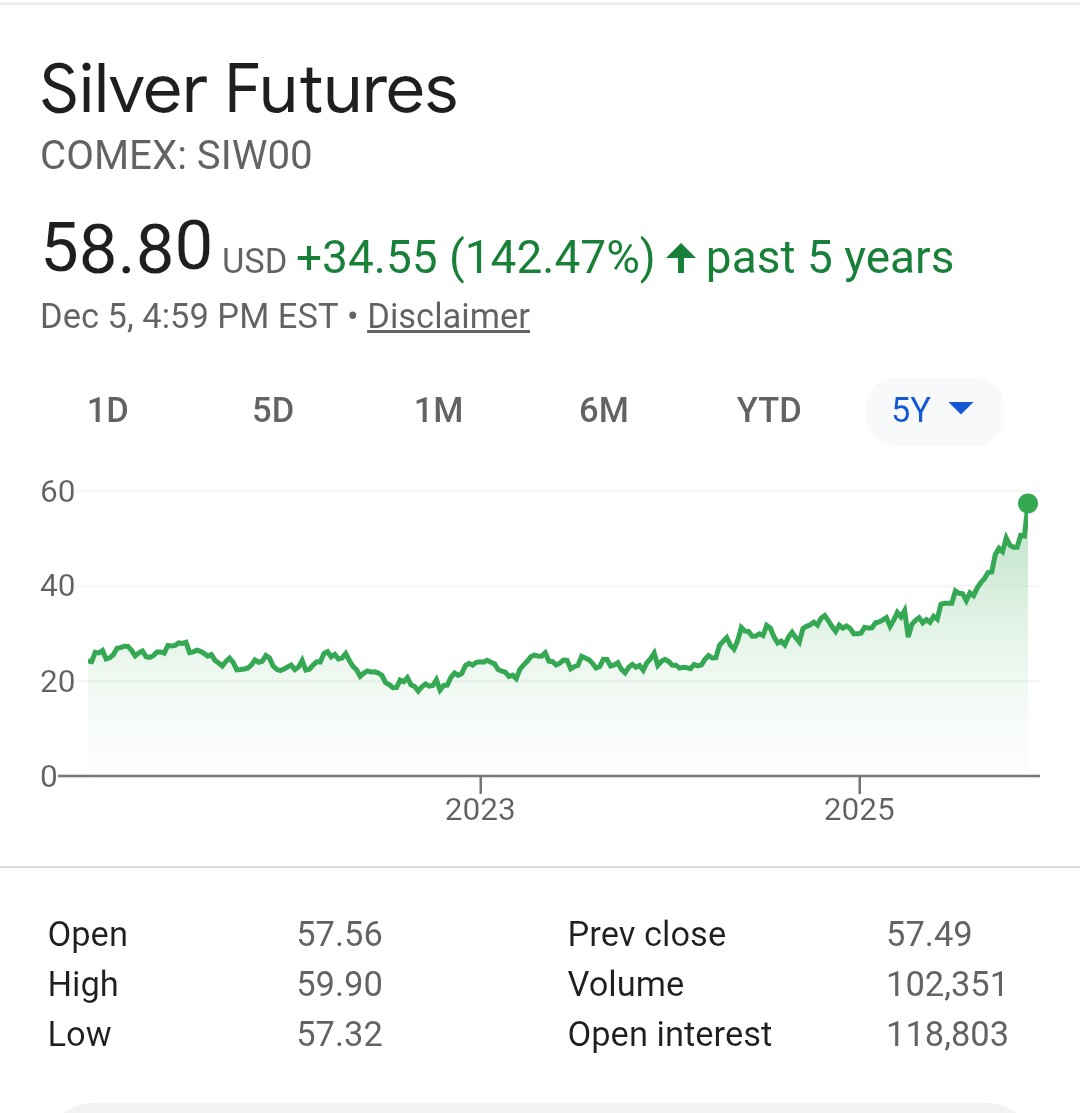This screenshot has width=1080, height=1113.
Task: Click the Open interest value 118,803
Action: [946, 1034]
